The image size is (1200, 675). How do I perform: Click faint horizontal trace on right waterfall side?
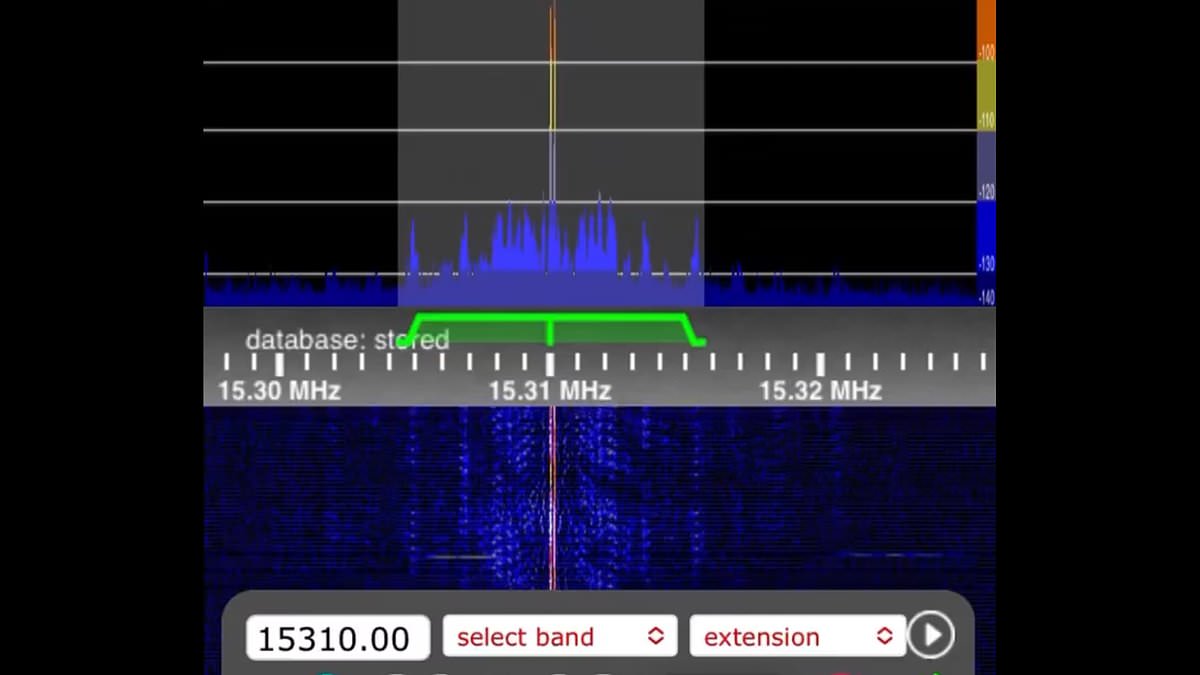(x=890, y=554)
